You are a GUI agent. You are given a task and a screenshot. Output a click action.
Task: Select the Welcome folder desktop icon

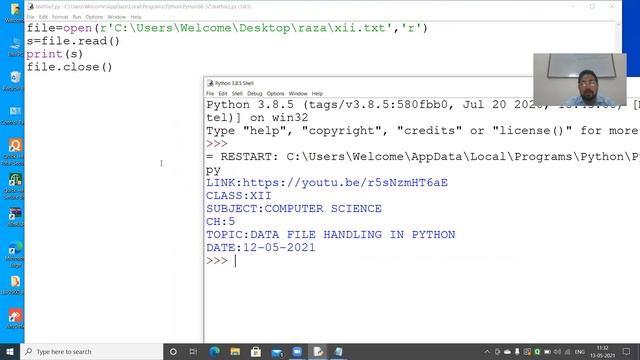click(x=14, y=12)
